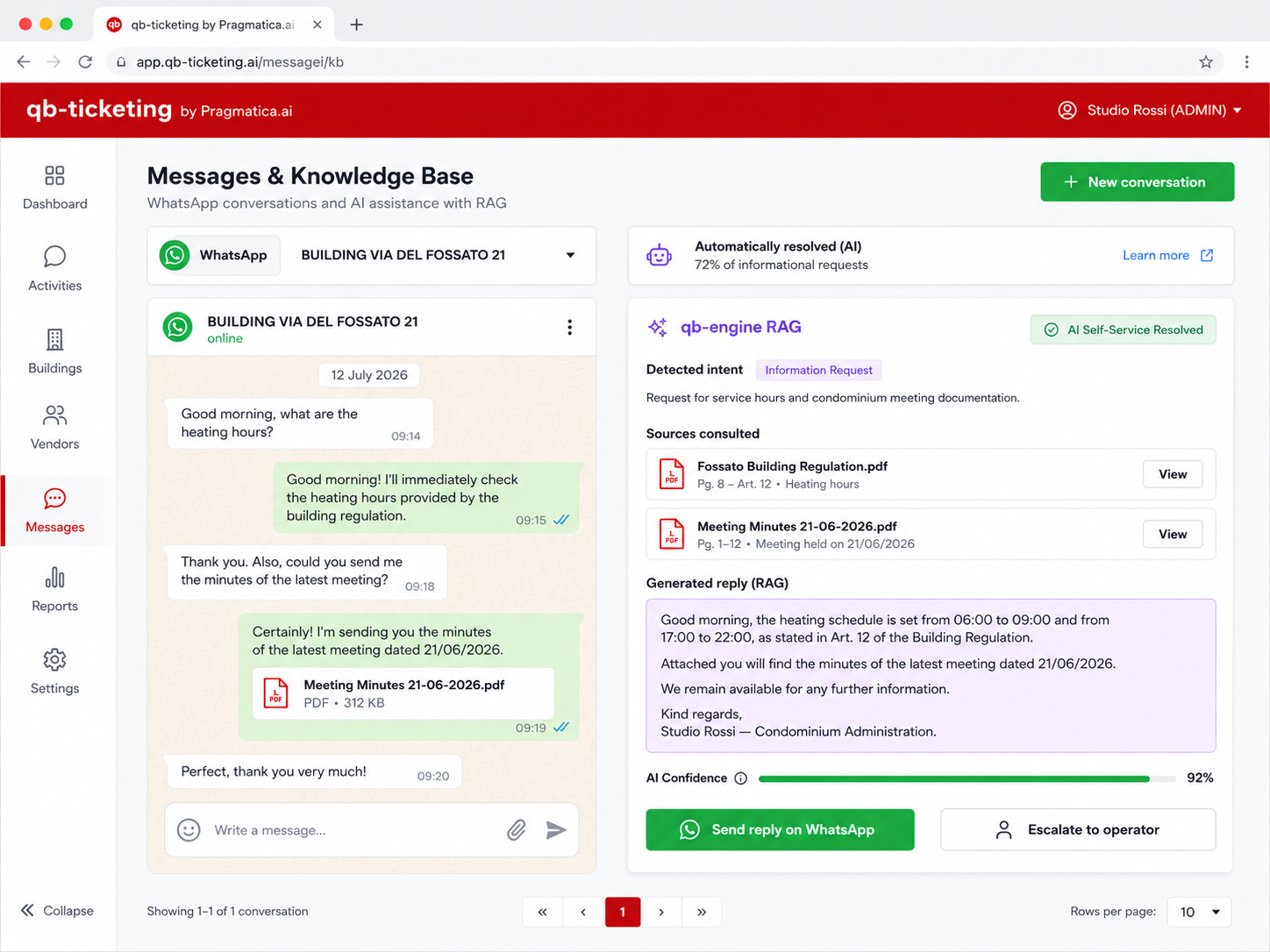Image resolution: width=1270 pixels, height=952 pixels.
Task: View Meeting Minutes 21-06-2026.pdf source
Action: point(1172,534)
